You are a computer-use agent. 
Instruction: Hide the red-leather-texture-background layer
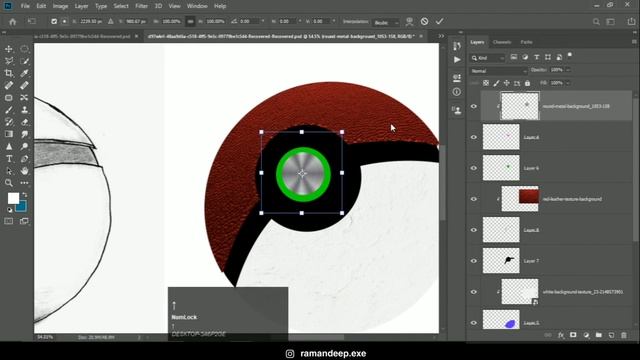[x=473, y=199]
